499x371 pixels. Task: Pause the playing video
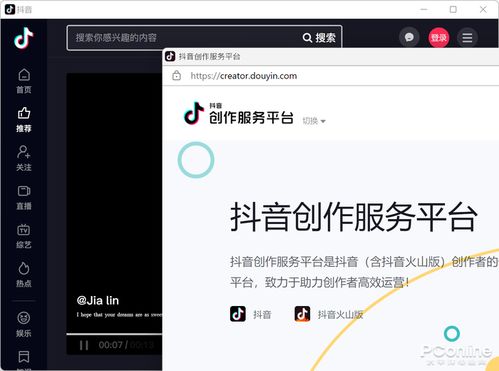84,345
